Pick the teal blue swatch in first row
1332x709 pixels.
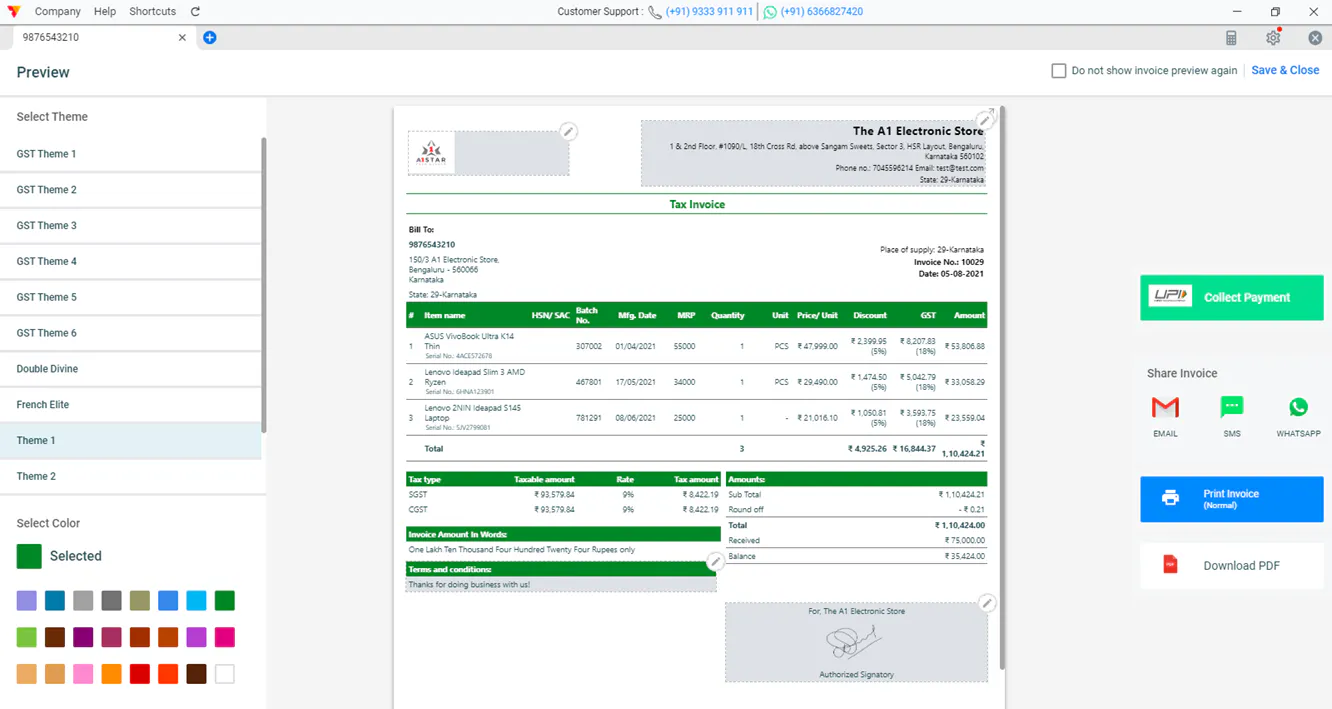coord(55,601)
